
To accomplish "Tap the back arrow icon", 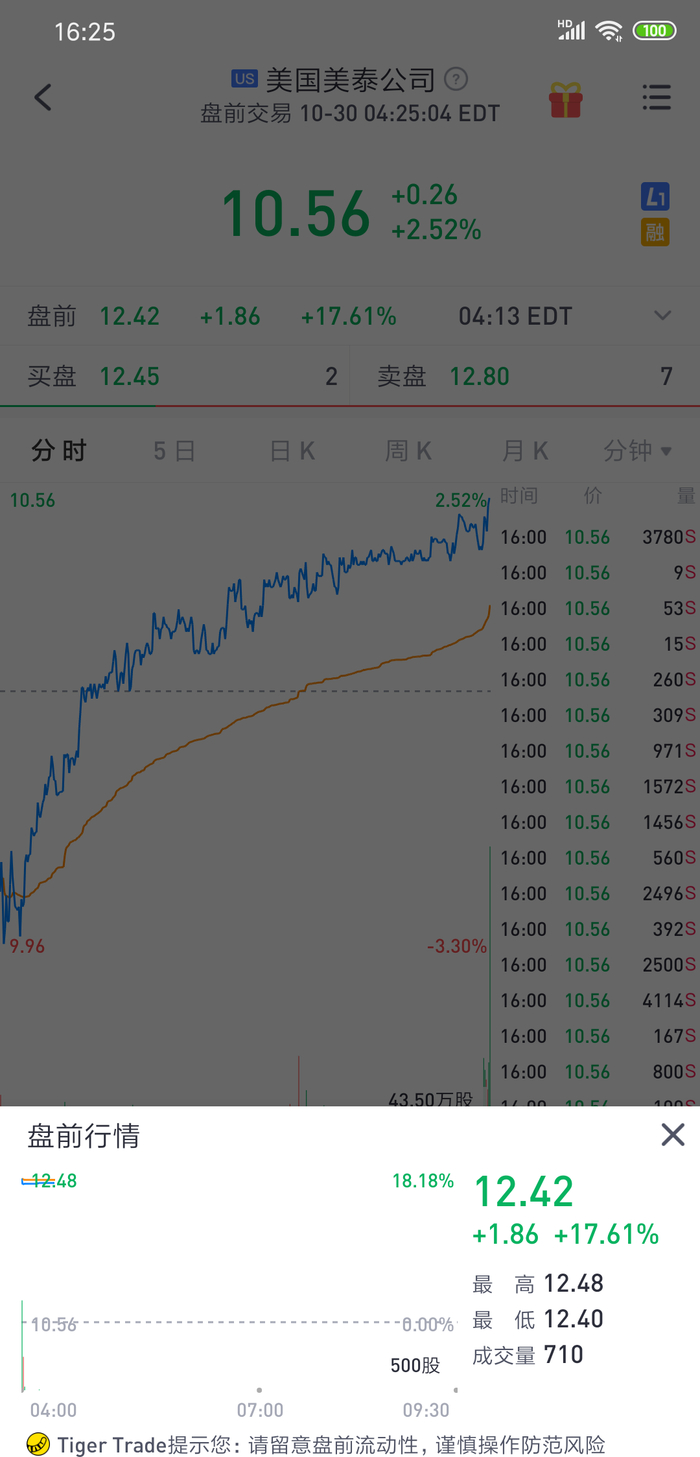I will [42, 97].
